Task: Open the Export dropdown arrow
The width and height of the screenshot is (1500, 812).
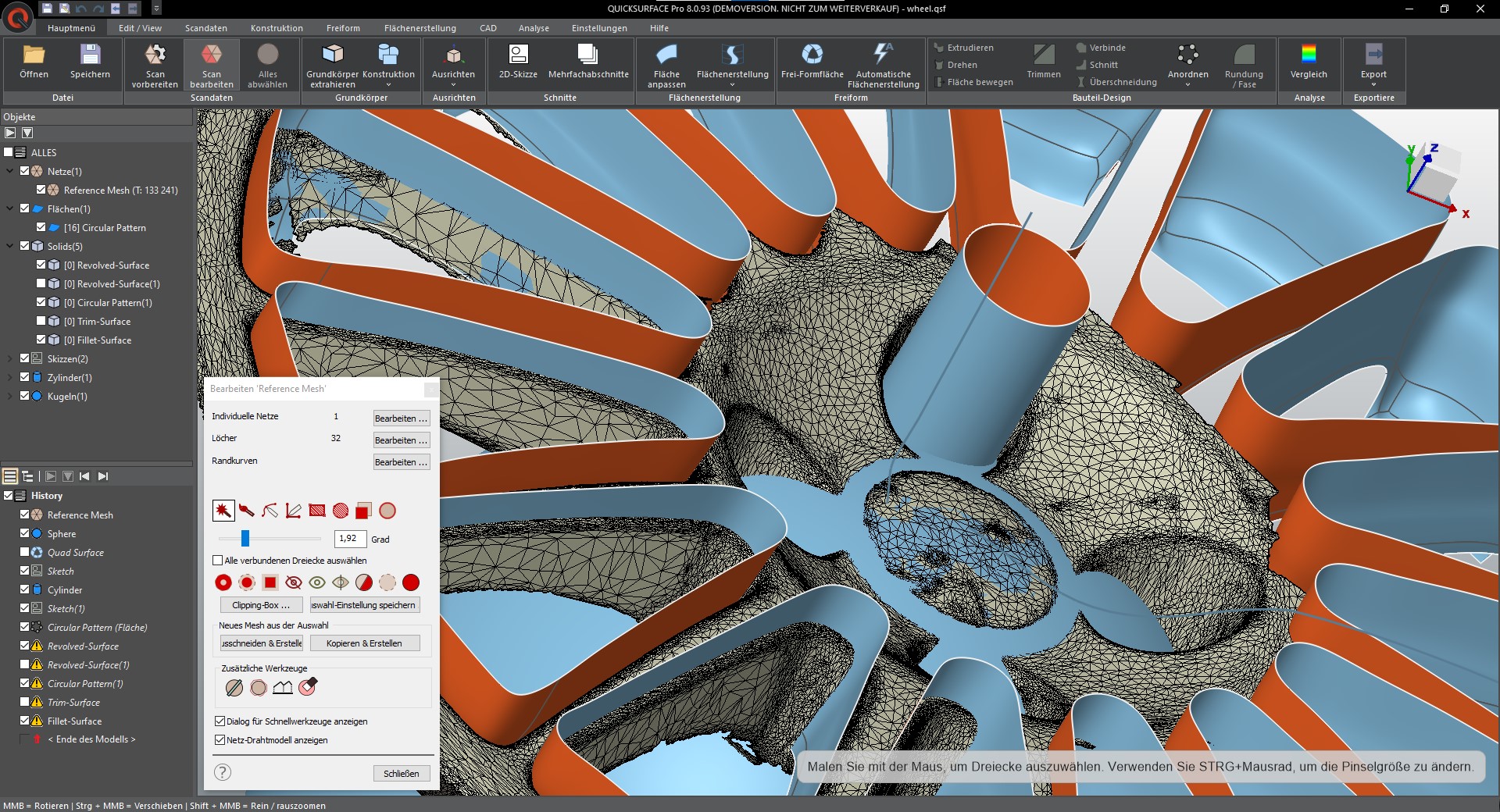Action: click(x=1373, y=85)
